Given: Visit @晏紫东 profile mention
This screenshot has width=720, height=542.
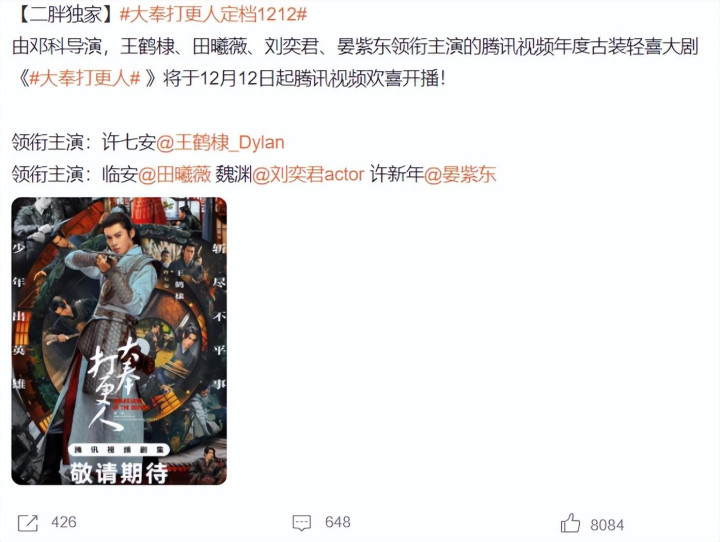Looking at the screenshot, I should click(460, 175).
